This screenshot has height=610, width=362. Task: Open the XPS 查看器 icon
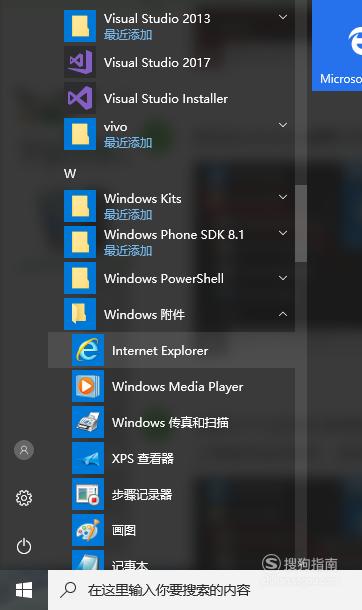coord(88,458)
